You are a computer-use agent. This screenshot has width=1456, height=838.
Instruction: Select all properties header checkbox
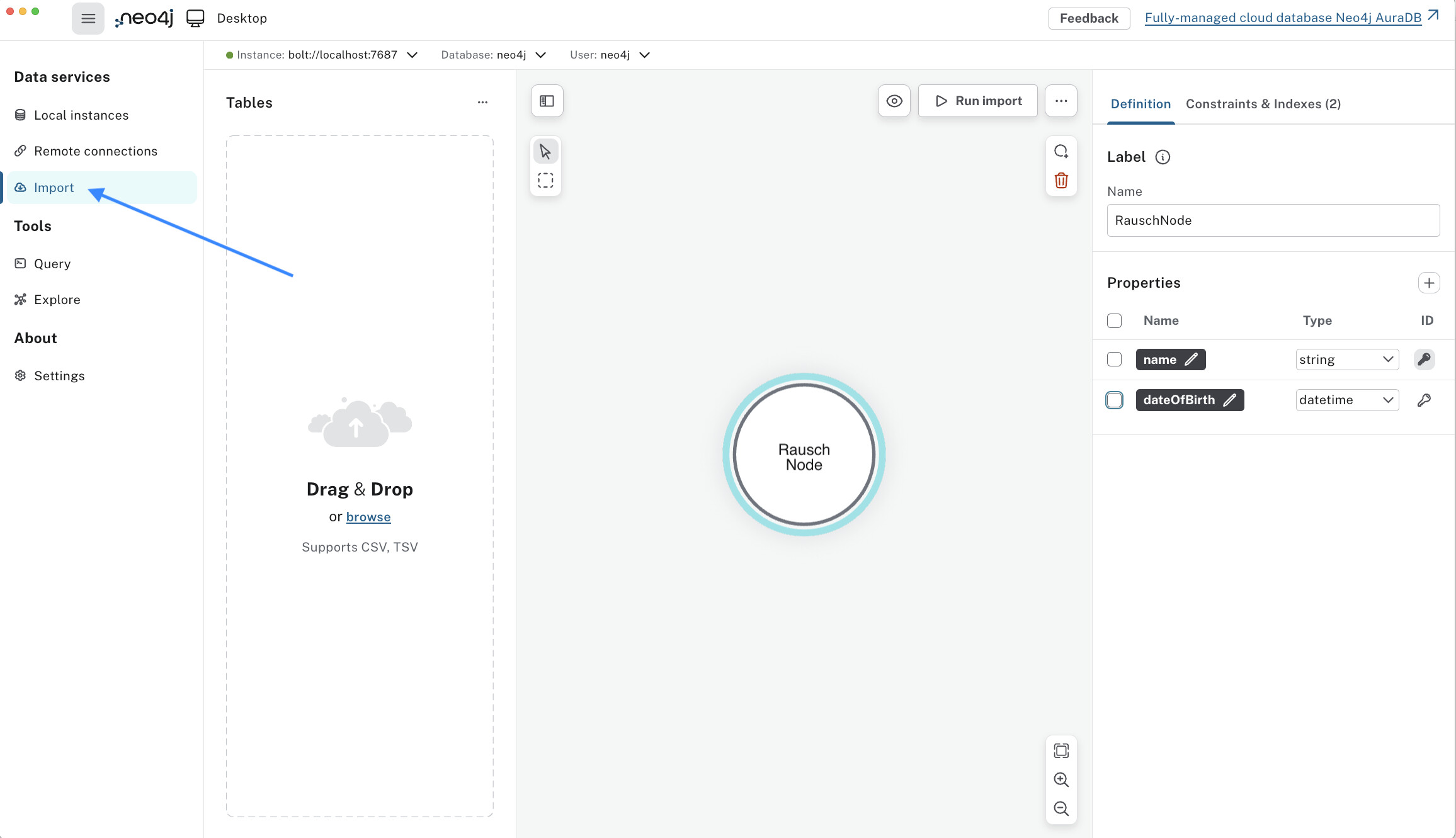tap(1114, 320)
